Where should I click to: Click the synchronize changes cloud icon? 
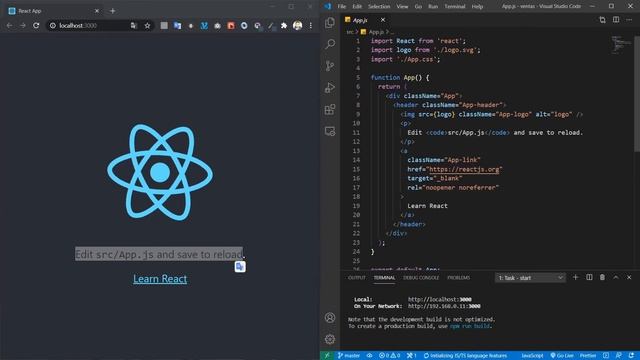[369, 356]
